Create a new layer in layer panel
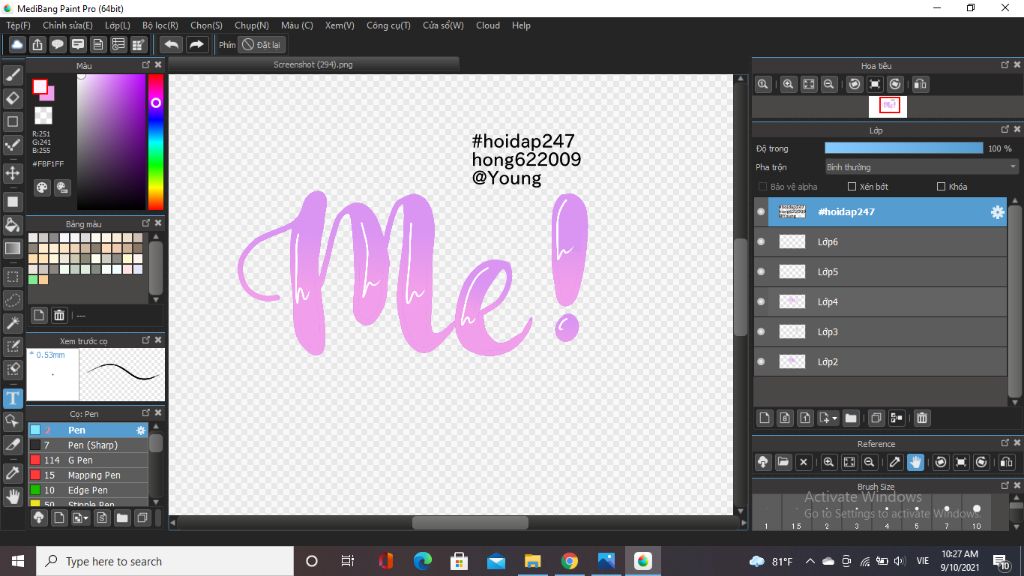Screen dimensions: 1024x576 pos(765,418)
